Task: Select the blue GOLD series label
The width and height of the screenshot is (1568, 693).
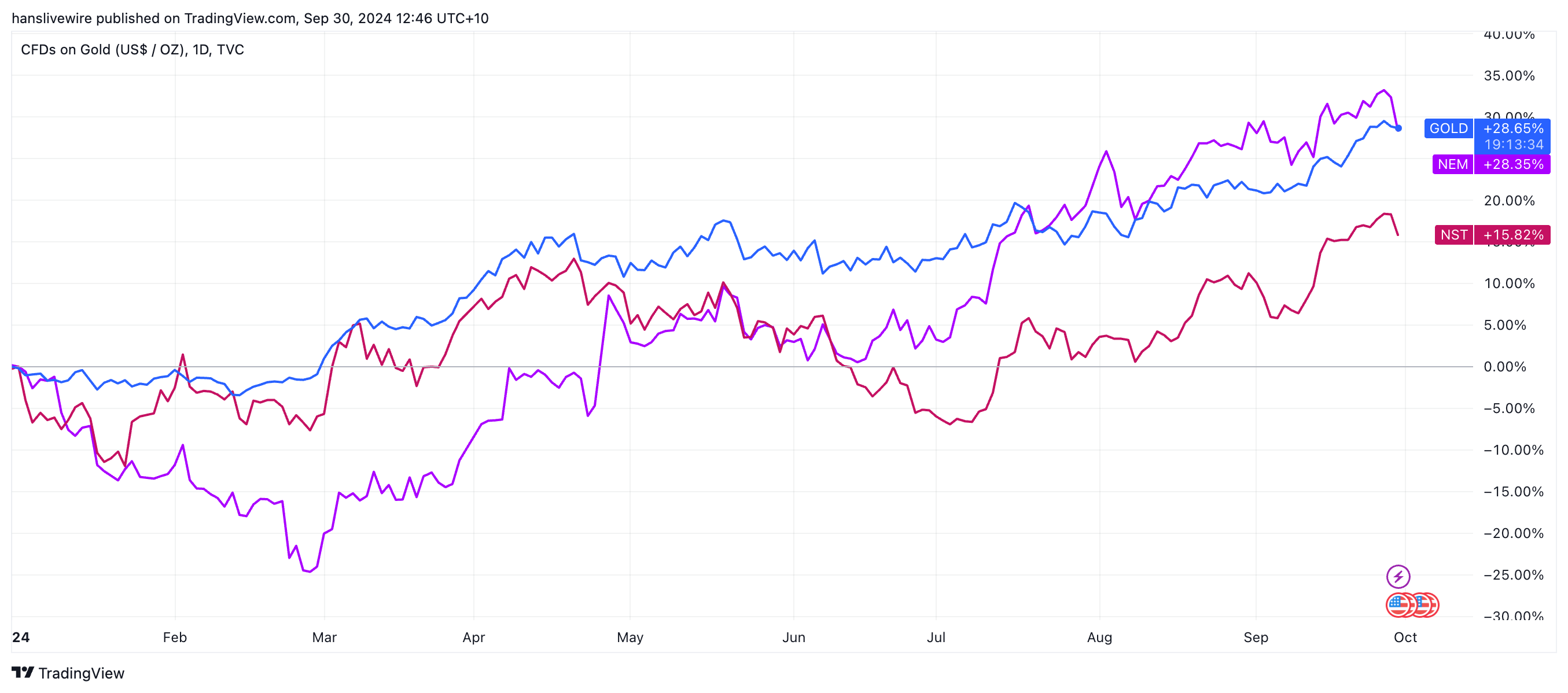Action: pos(1448,128)
